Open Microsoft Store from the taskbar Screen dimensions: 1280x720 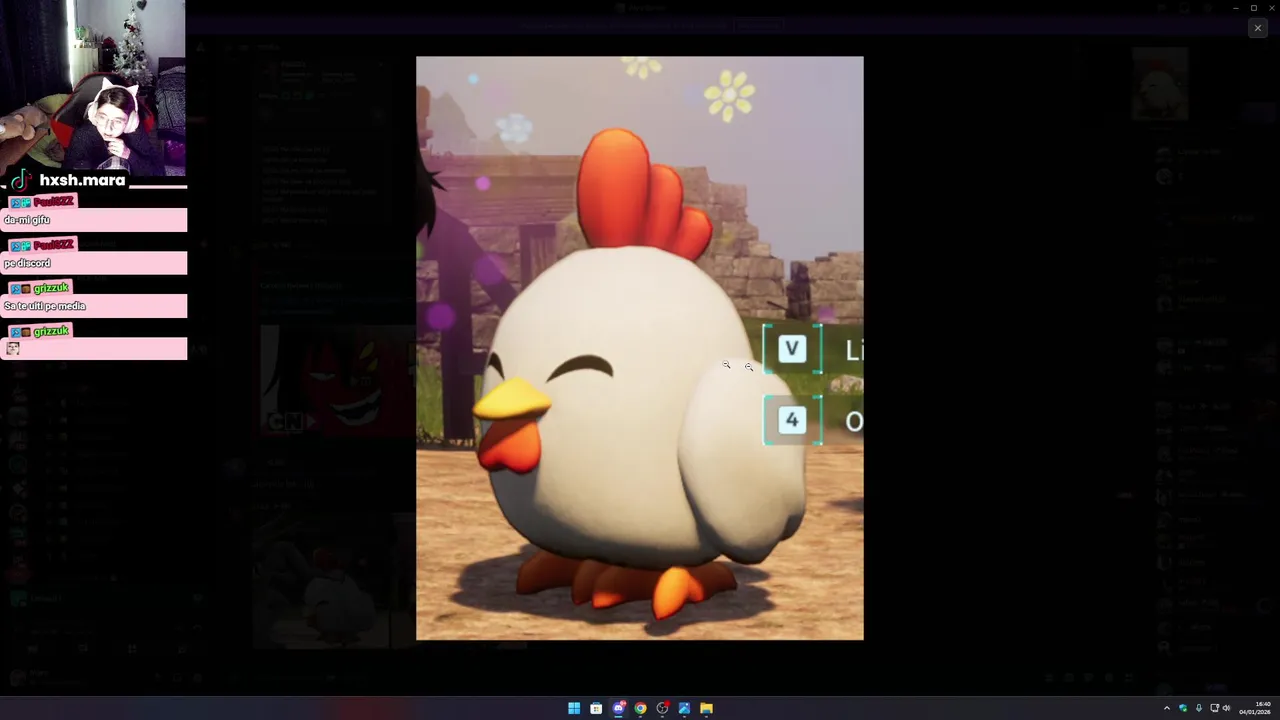click(596, 708)
